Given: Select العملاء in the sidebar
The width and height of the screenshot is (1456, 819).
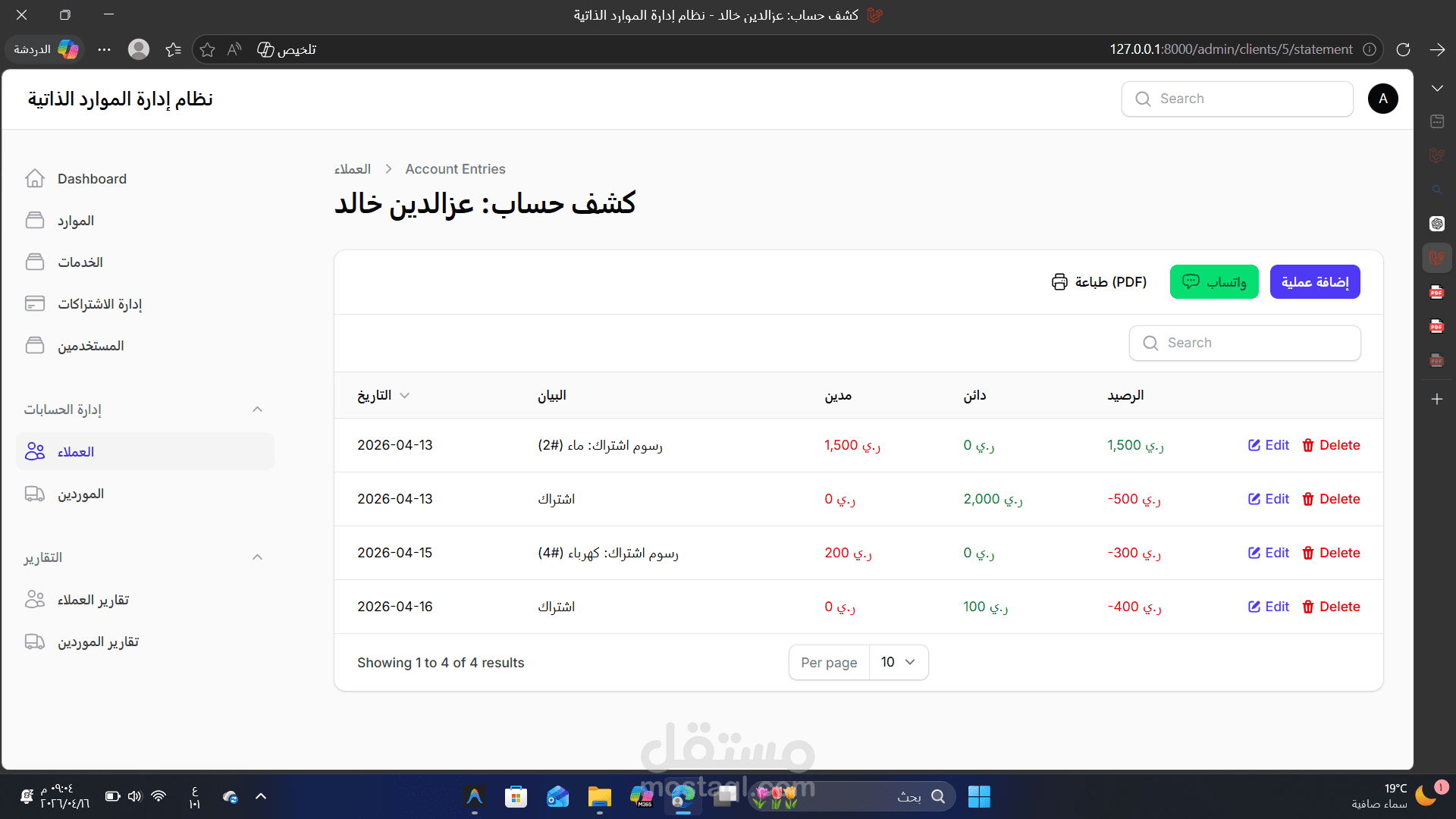Looking at the screenshot, I should (144, 452).
